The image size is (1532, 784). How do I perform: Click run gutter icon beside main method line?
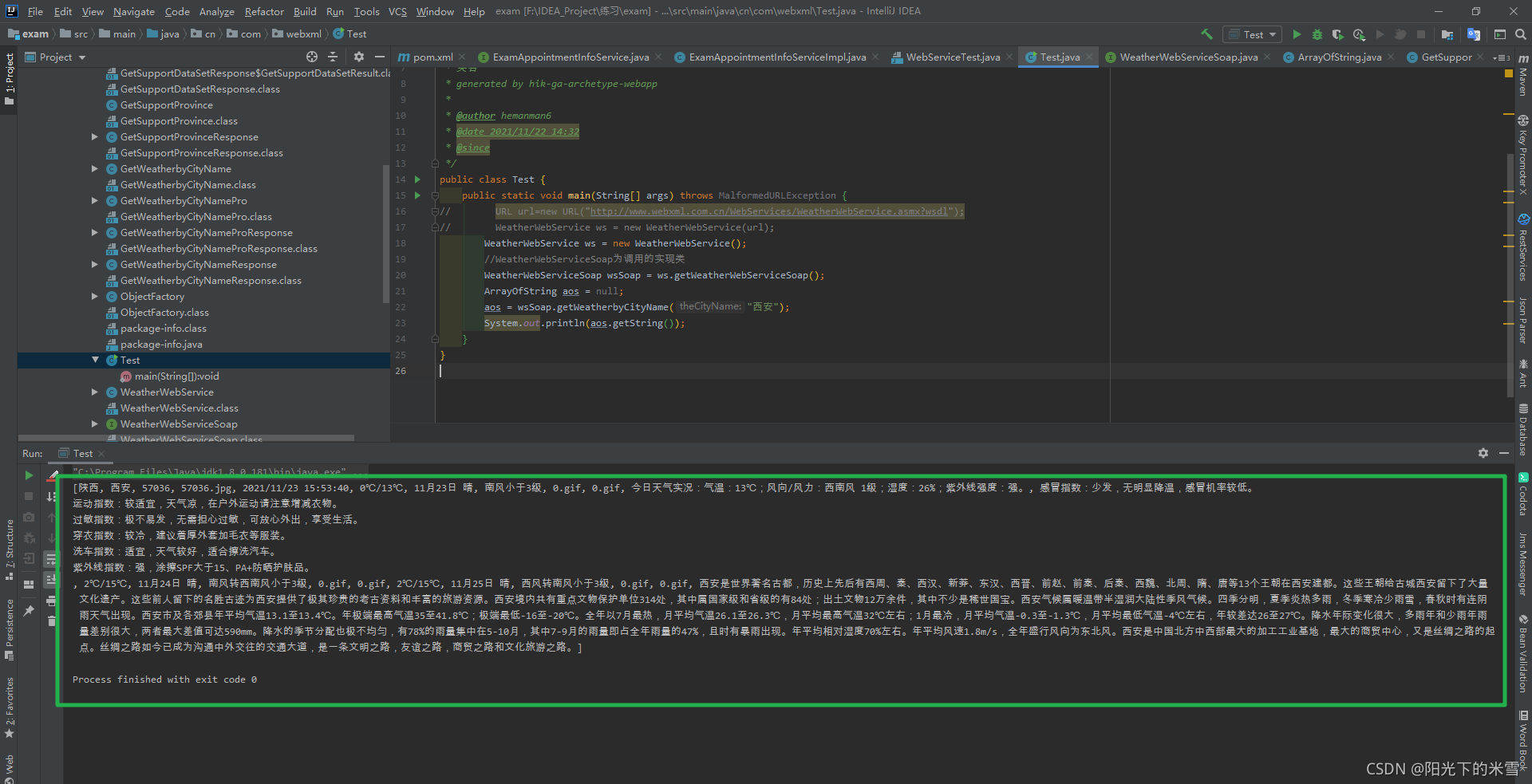click(417, 195)
